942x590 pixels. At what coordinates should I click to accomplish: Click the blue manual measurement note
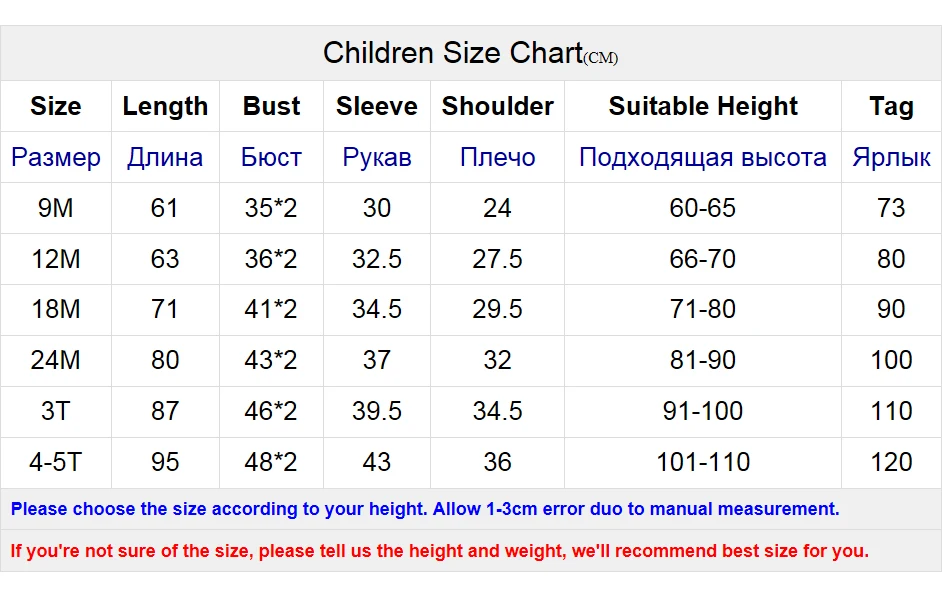pyautogui.click(x=425, y=509)
